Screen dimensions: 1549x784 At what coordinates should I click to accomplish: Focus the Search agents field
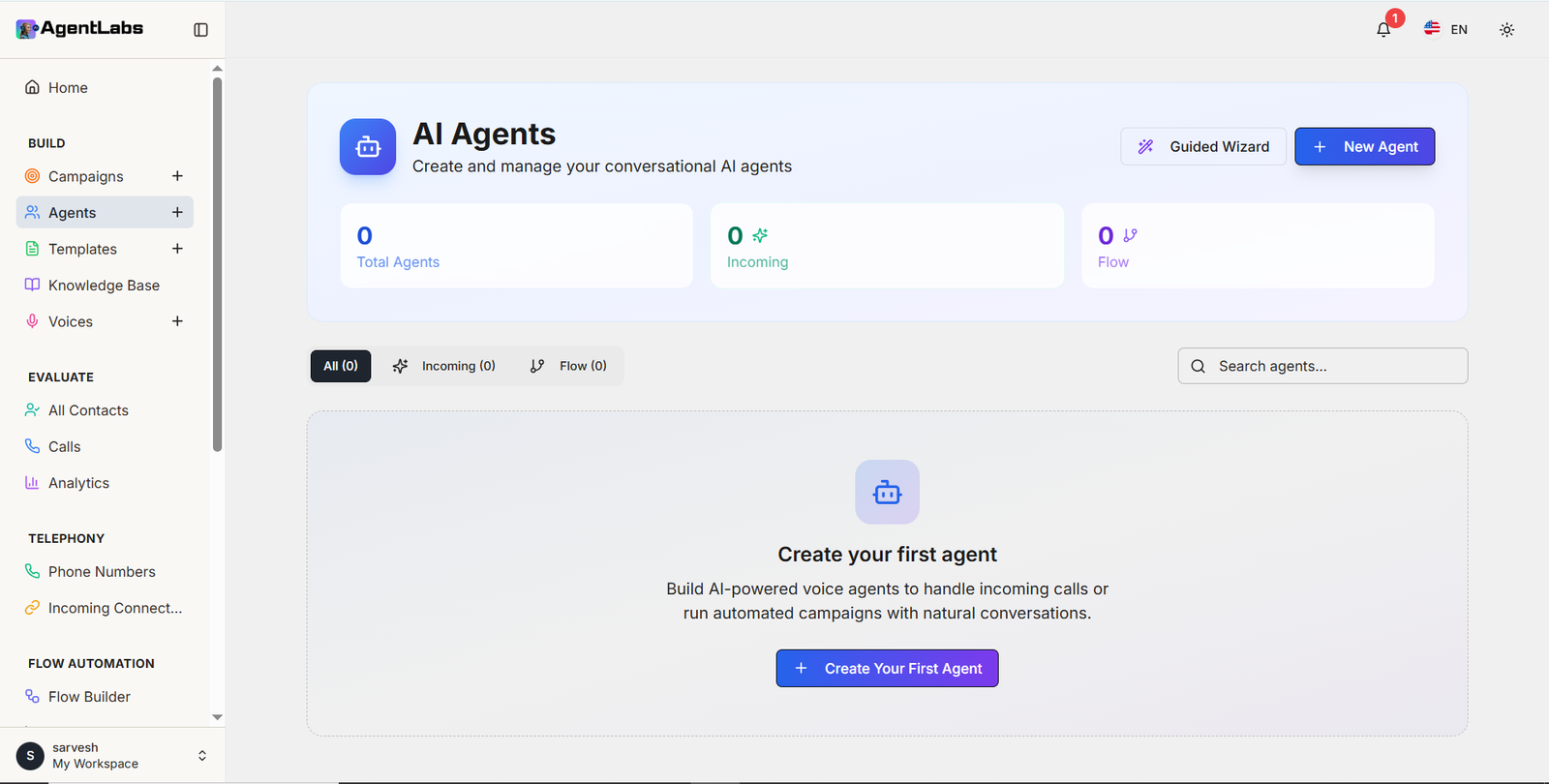click(x=1322, y=366)
